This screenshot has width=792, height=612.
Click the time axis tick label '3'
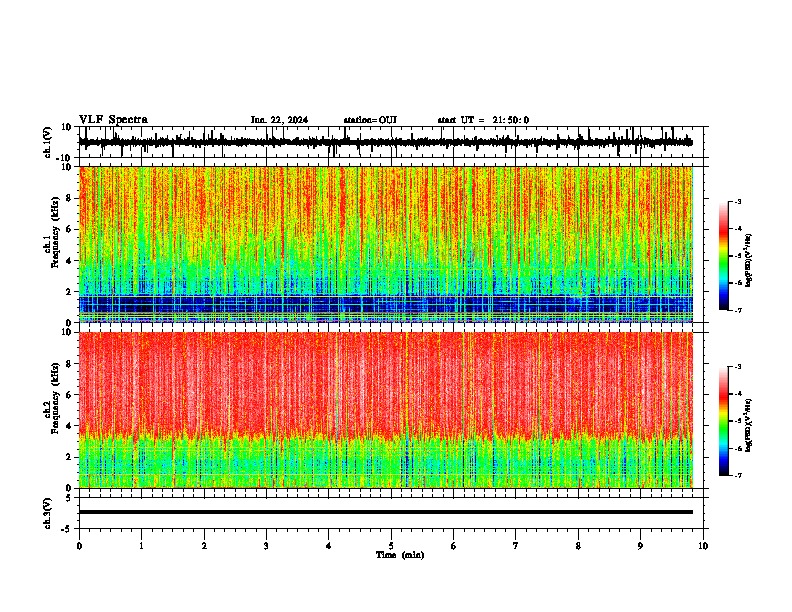tap(266, 546)
